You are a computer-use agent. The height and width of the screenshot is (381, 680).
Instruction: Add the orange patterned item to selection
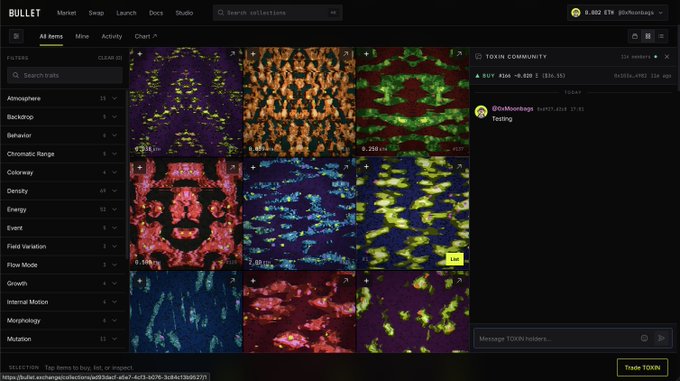[x=253, y=54]
